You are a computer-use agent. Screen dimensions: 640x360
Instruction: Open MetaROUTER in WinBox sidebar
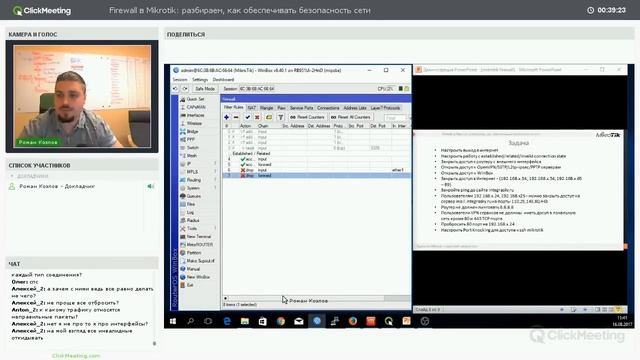[x=197, y=244]
